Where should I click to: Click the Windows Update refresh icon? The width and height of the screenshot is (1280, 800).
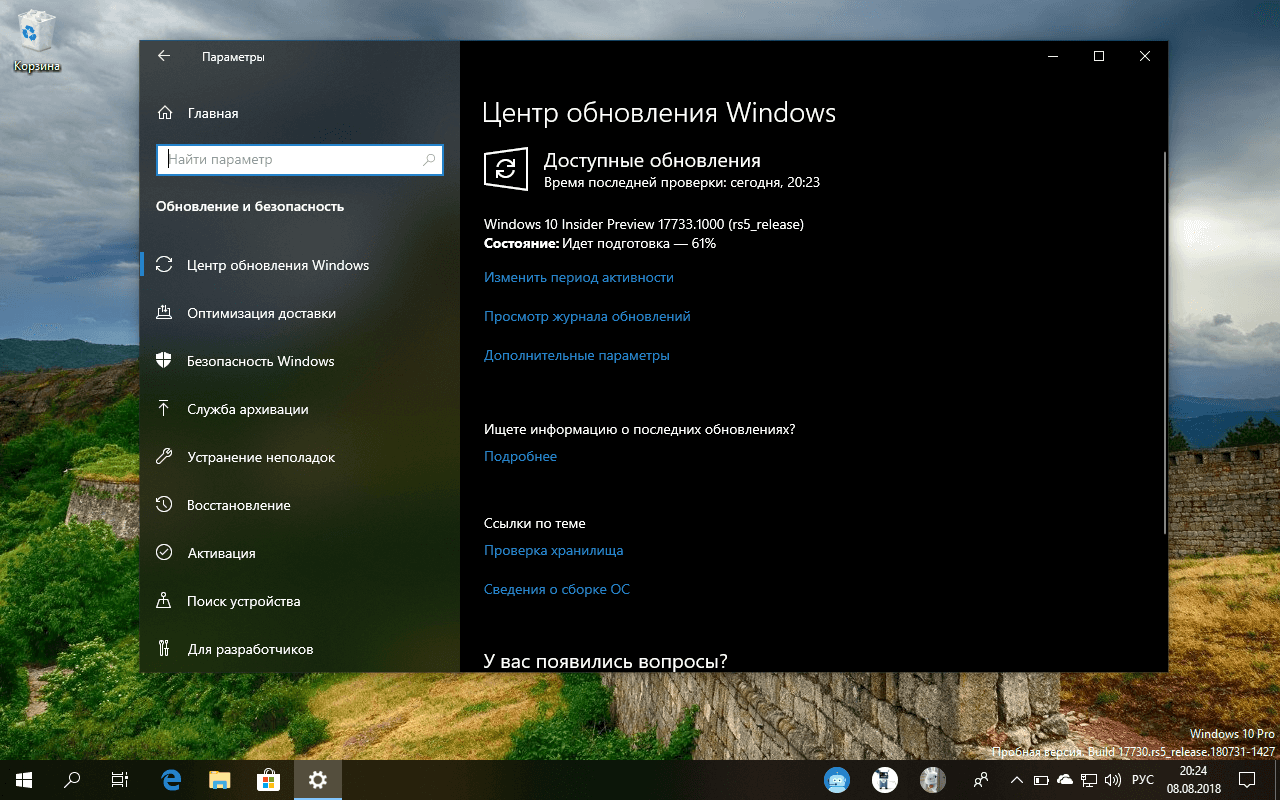click(505, 169)
